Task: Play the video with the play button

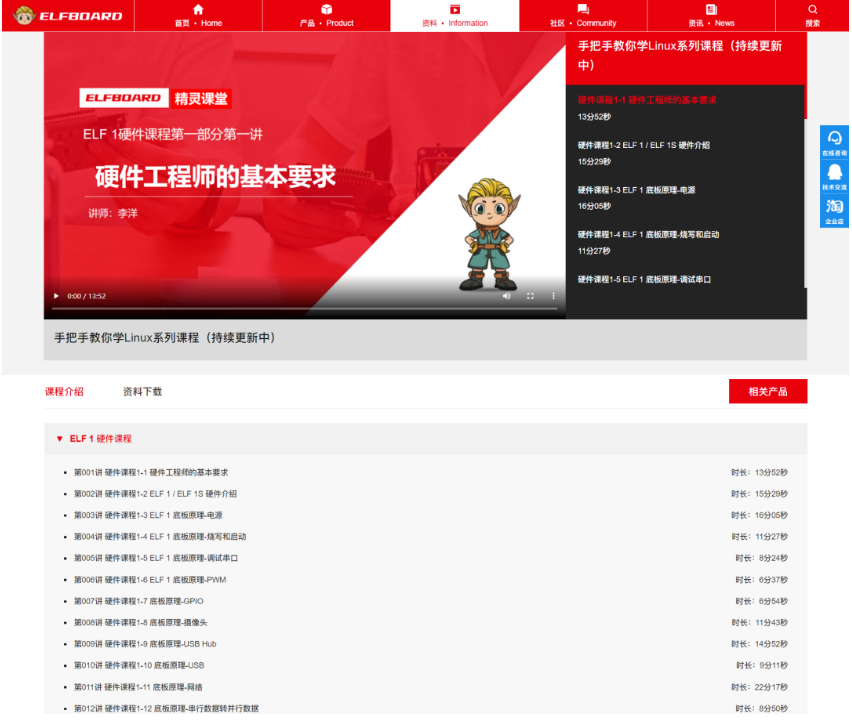Action: pos(57,296)
